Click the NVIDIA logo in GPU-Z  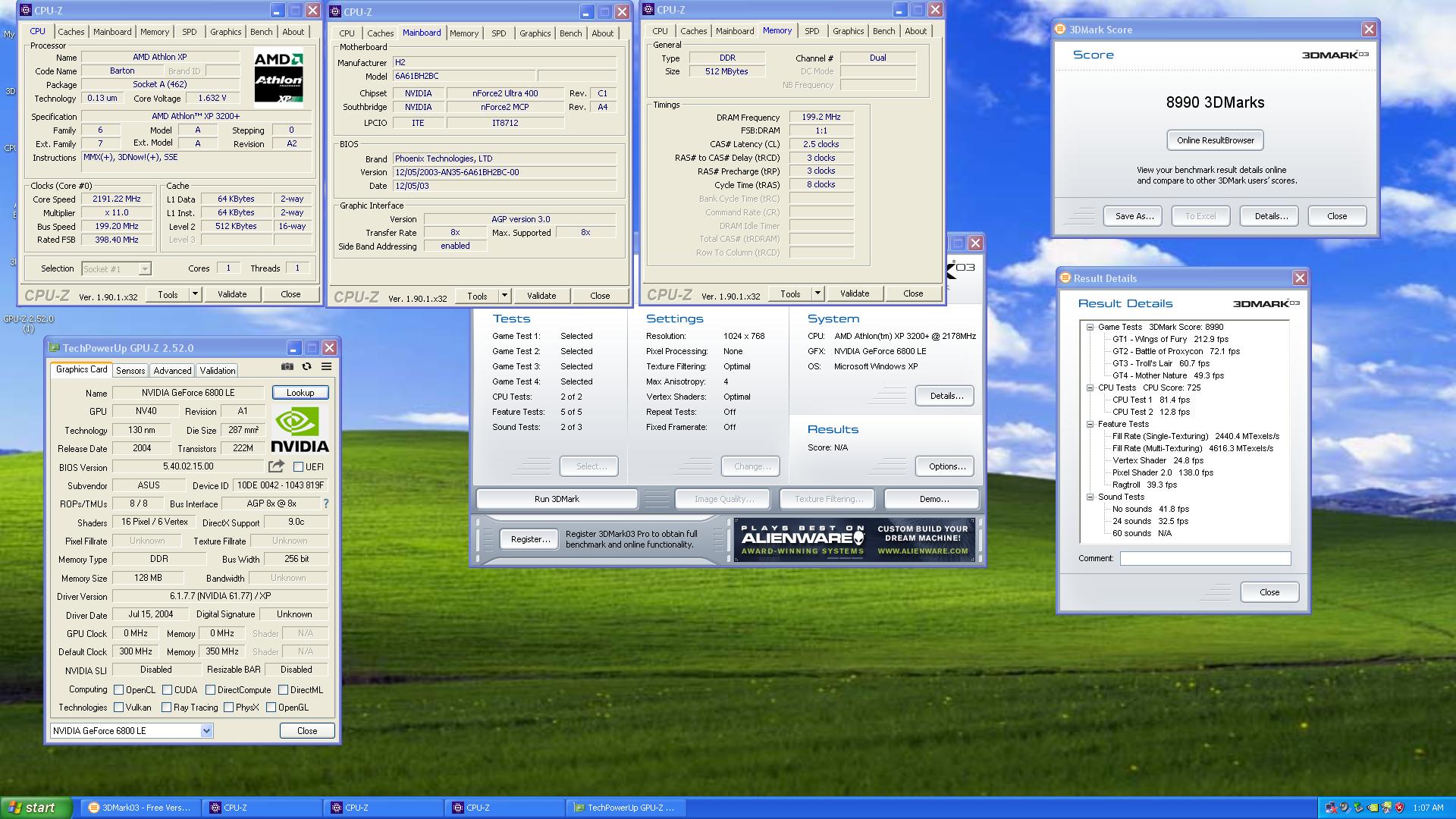click(300, 430)
